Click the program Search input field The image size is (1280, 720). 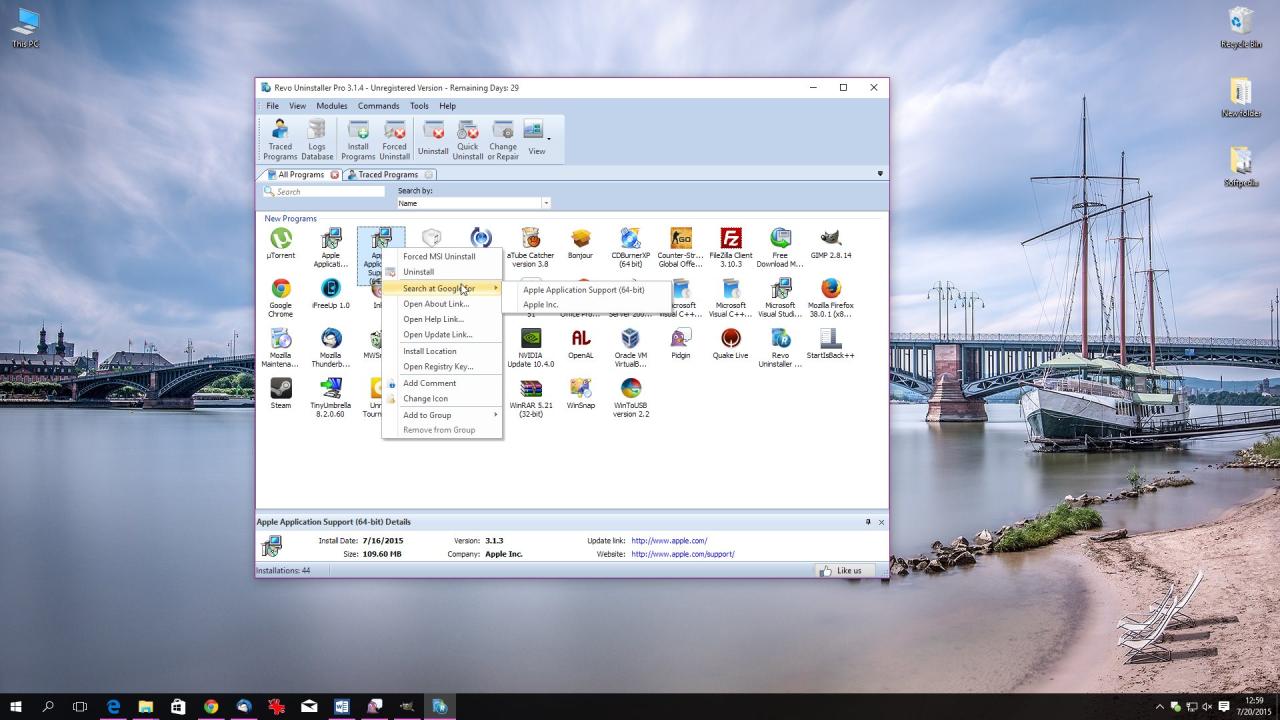tap(323, 191)
